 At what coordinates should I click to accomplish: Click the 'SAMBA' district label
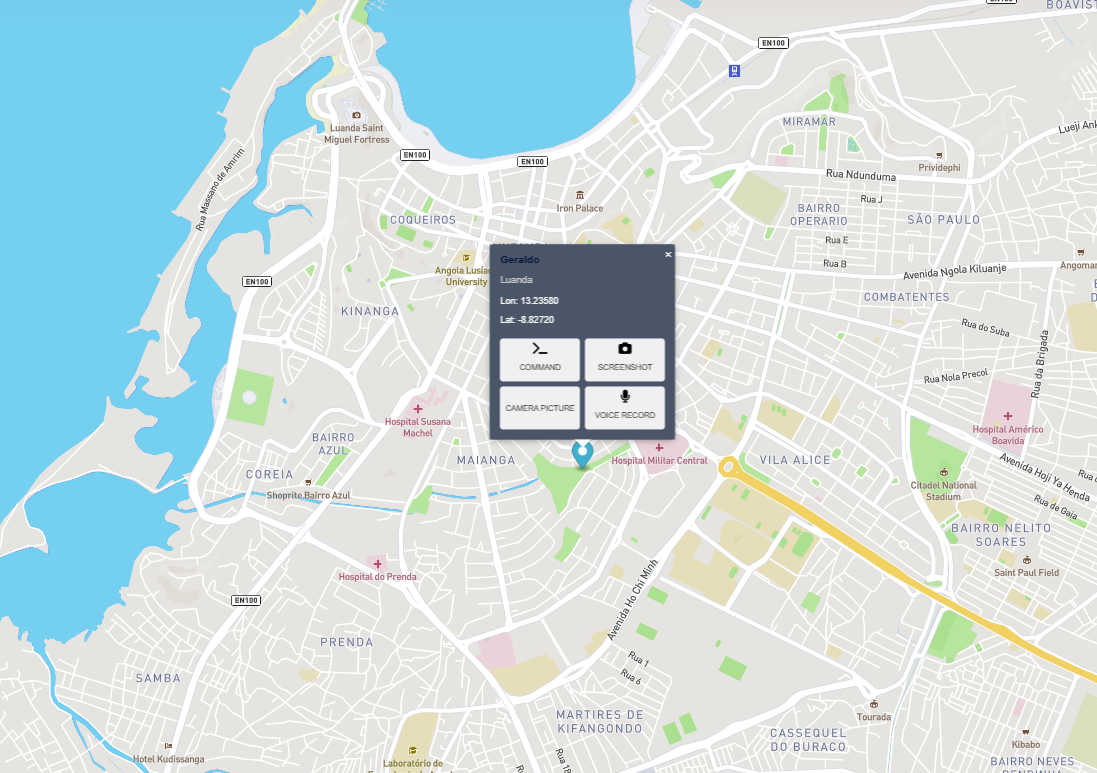tap(158, 679)
